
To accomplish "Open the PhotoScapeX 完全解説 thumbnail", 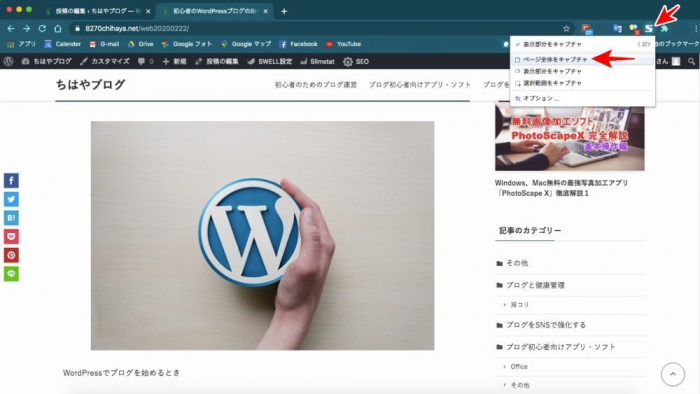I will 570,136.
